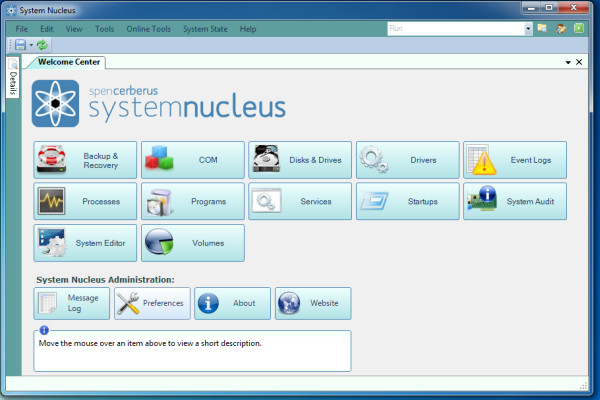Maximize the System Nucleus window

[549, 8]
